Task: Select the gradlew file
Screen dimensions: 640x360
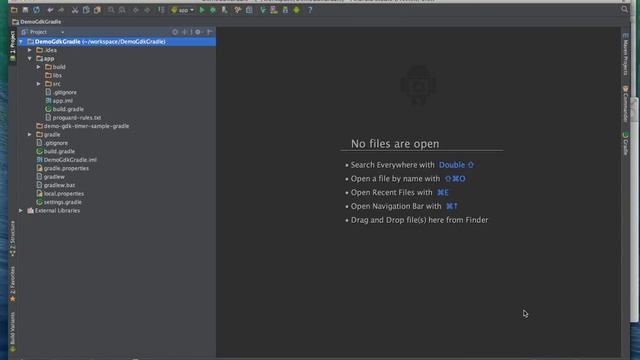Action: pos(51,177)
